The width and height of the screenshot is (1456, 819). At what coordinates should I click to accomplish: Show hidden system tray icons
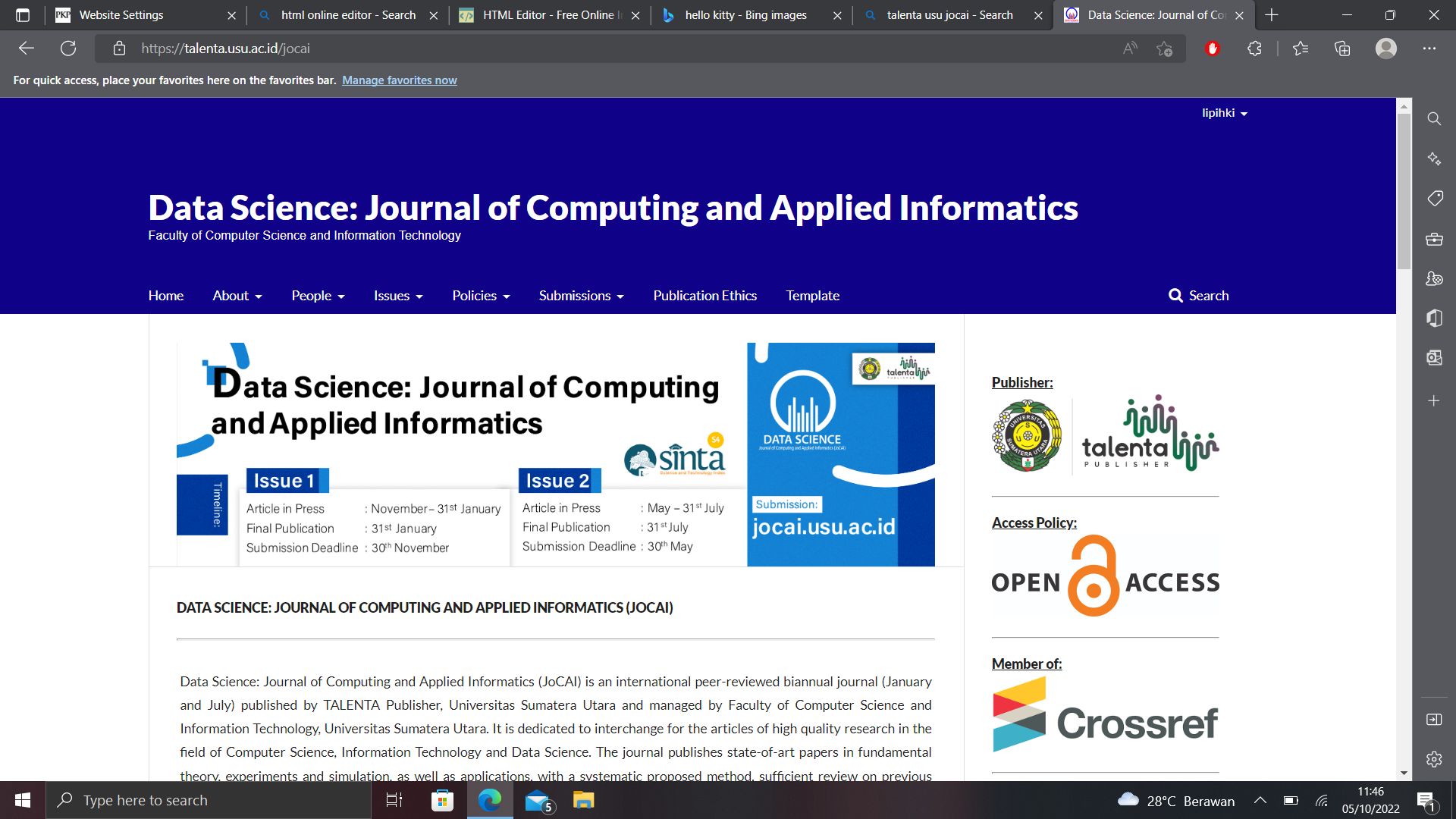tap(1260, 800)
